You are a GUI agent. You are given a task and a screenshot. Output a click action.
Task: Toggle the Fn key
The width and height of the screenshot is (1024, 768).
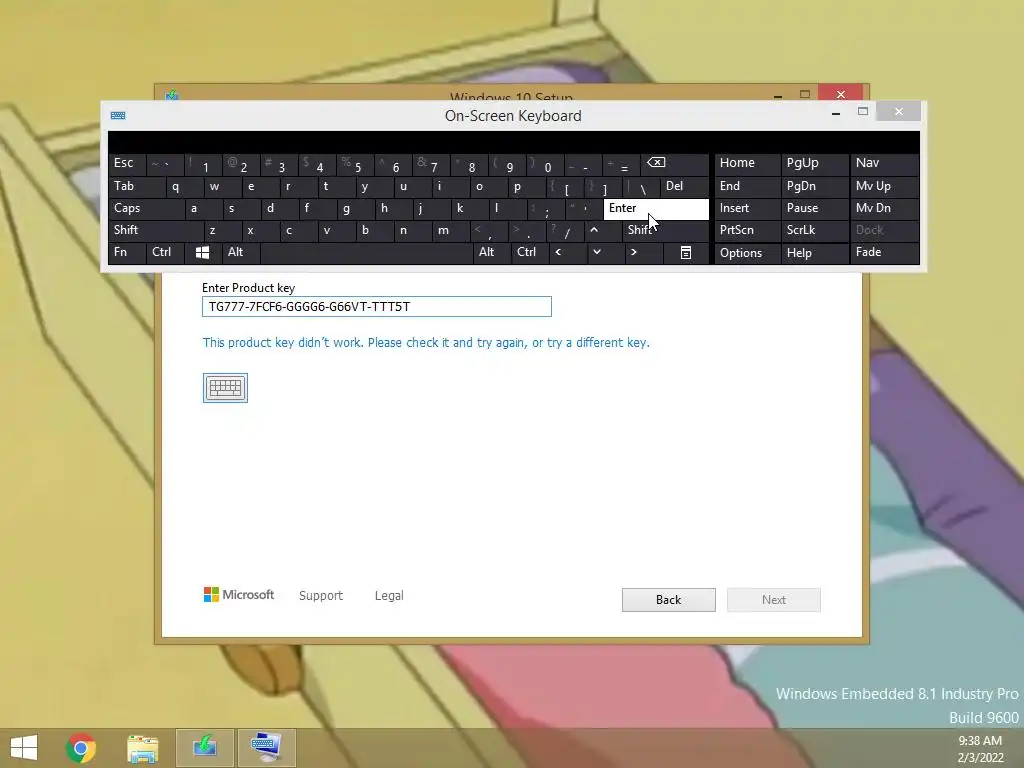[127, 252]
